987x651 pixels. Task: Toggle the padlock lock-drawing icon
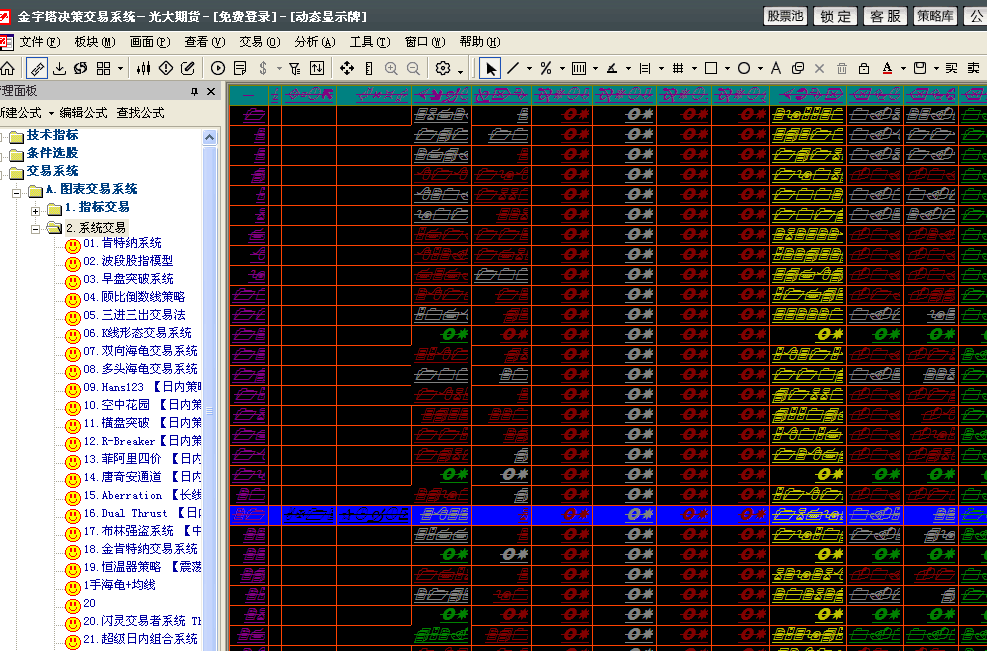coord(864,68)
